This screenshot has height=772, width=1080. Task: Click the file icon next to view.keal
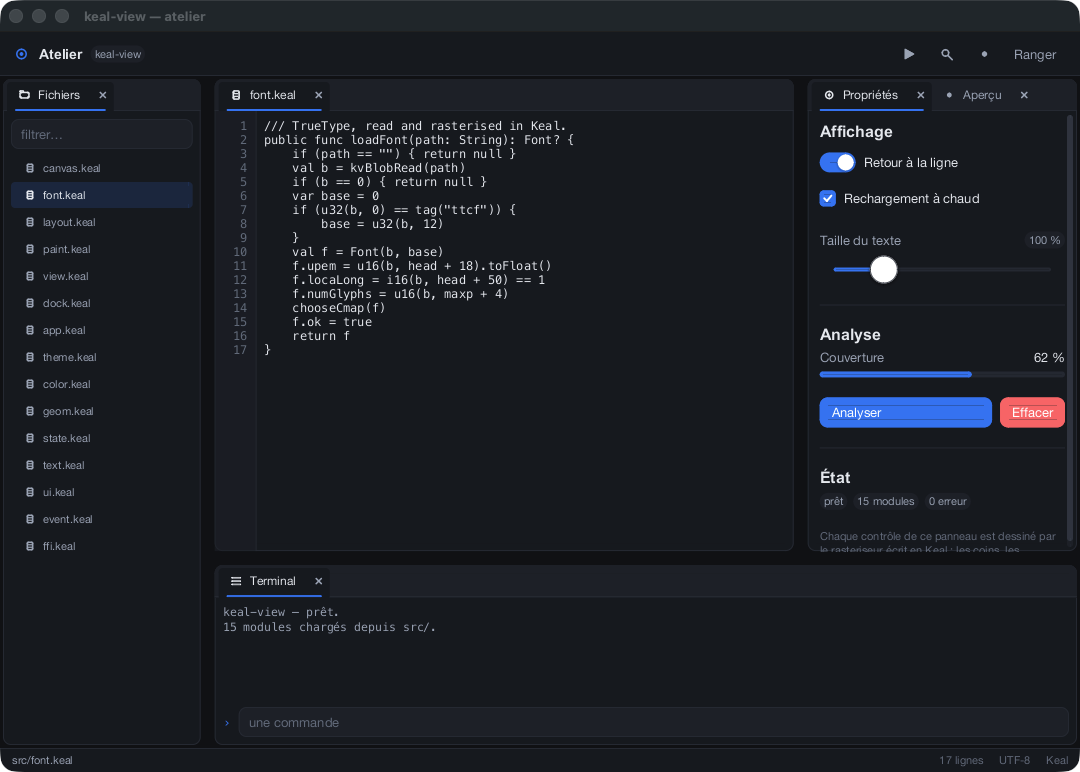[30, 276]
